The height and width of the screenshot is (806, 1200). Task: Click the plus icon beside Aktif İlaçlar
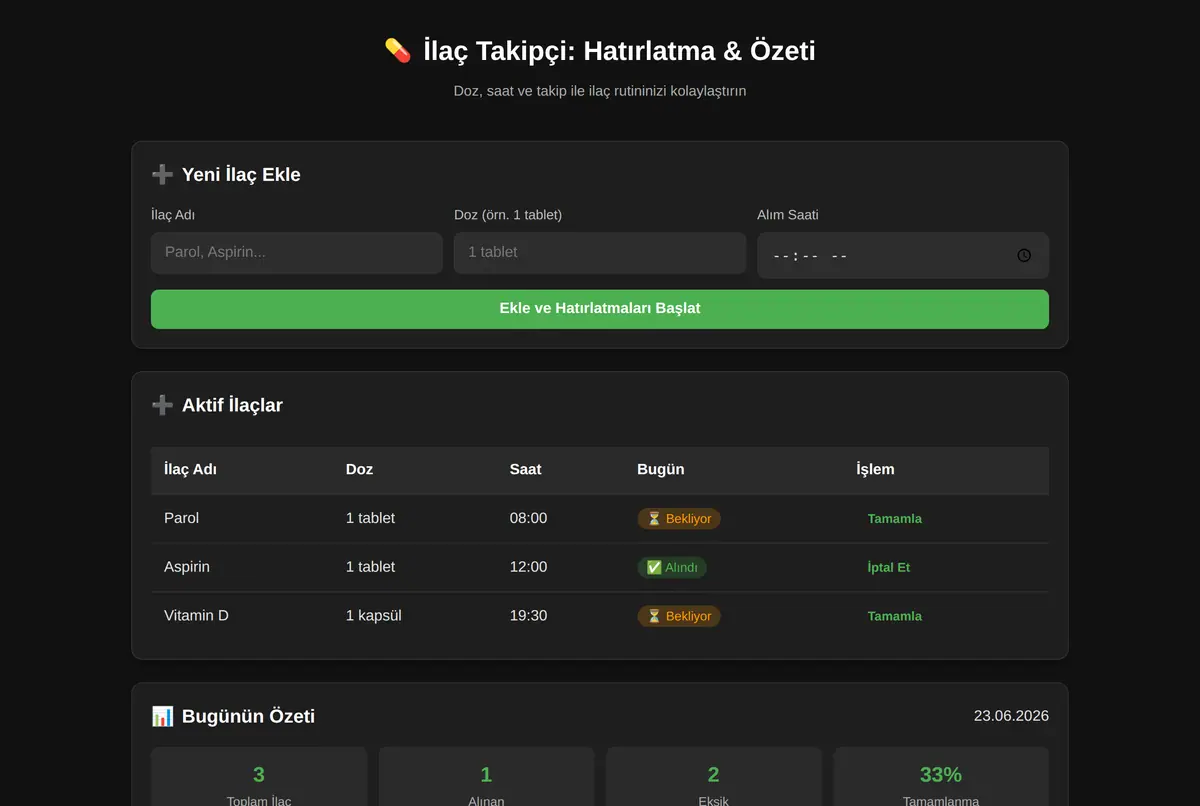tap(162, 405)
